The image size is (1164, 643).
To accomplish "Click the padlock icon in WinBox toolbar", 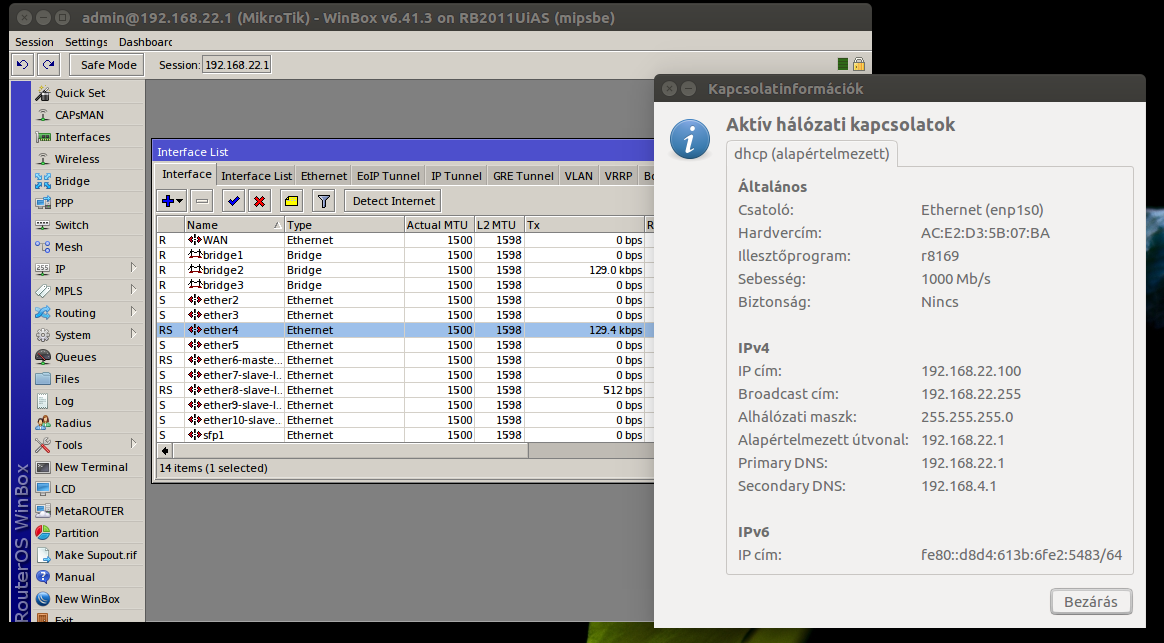I will (x=858, y=65).
